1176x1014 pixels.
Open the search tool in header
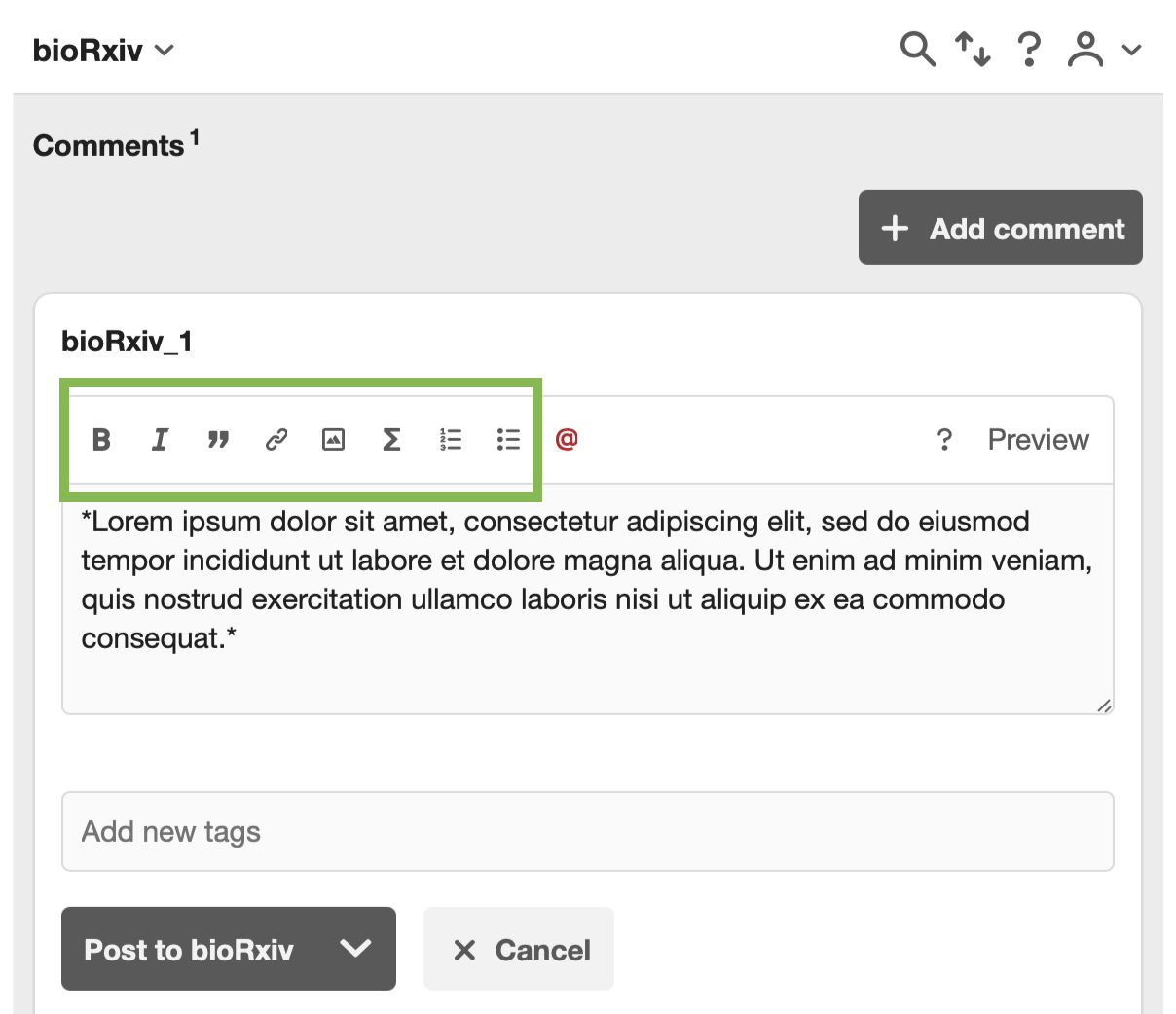click(x=917, y=49)
